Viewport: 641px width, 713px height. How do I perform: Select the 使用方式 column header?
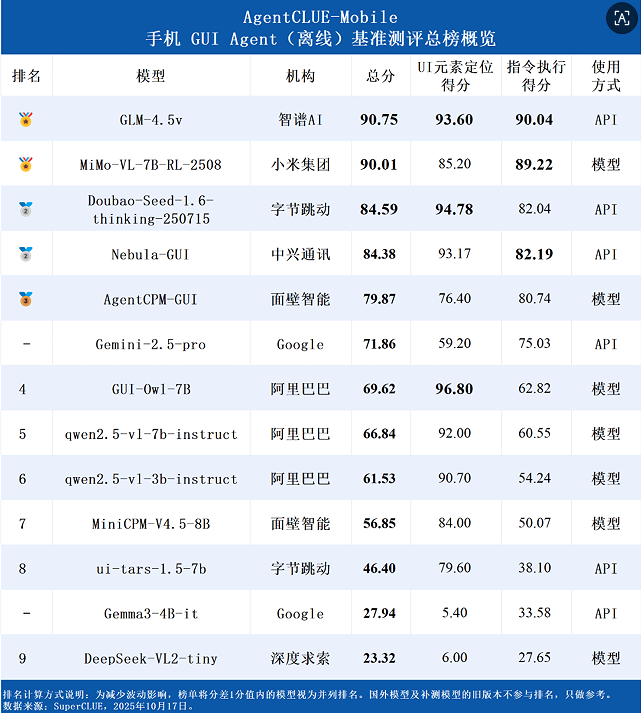point(606,76)
